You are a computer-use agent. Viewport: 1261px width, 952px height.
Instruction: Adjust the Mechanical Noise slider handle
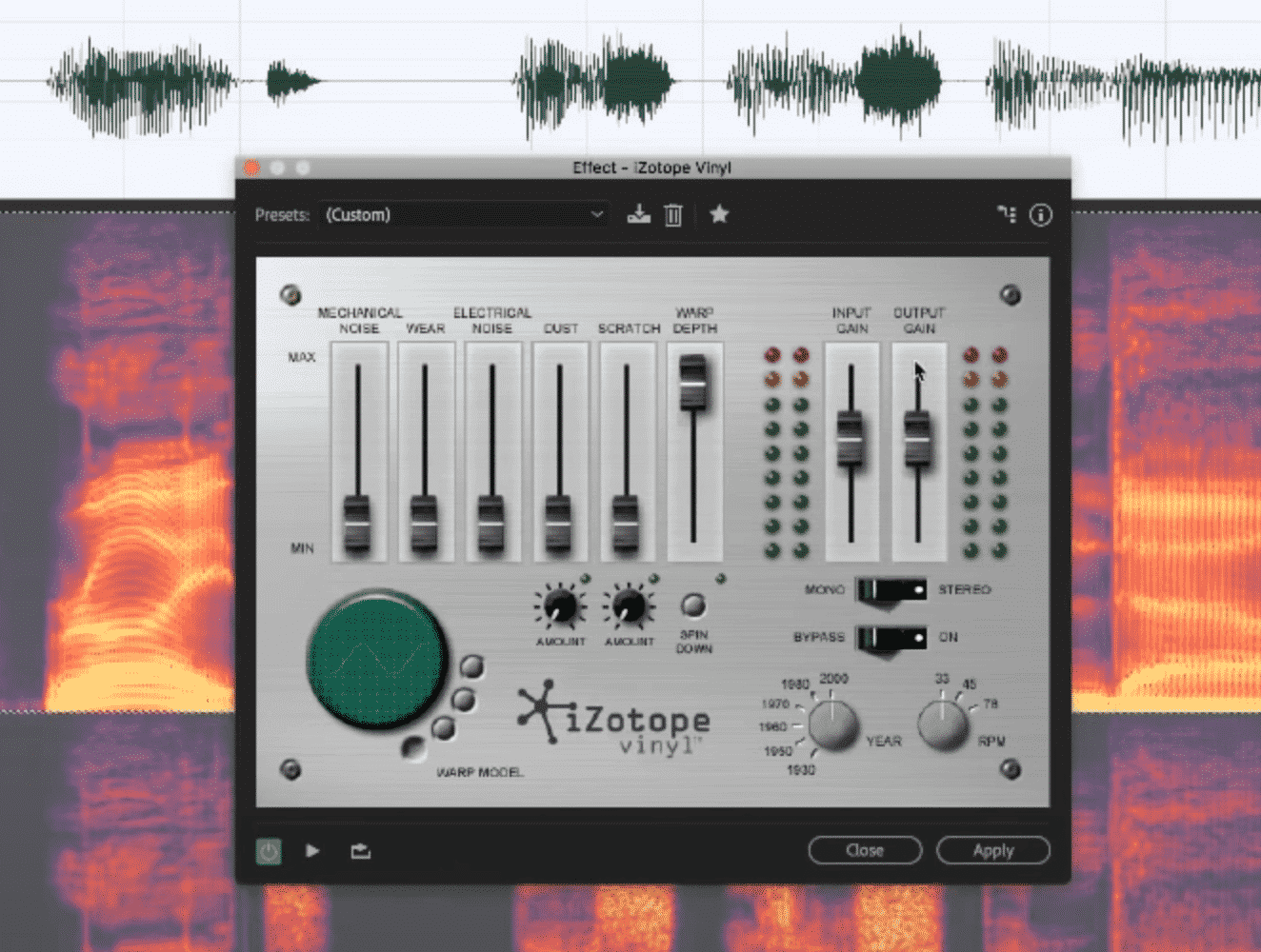(357, 523)
